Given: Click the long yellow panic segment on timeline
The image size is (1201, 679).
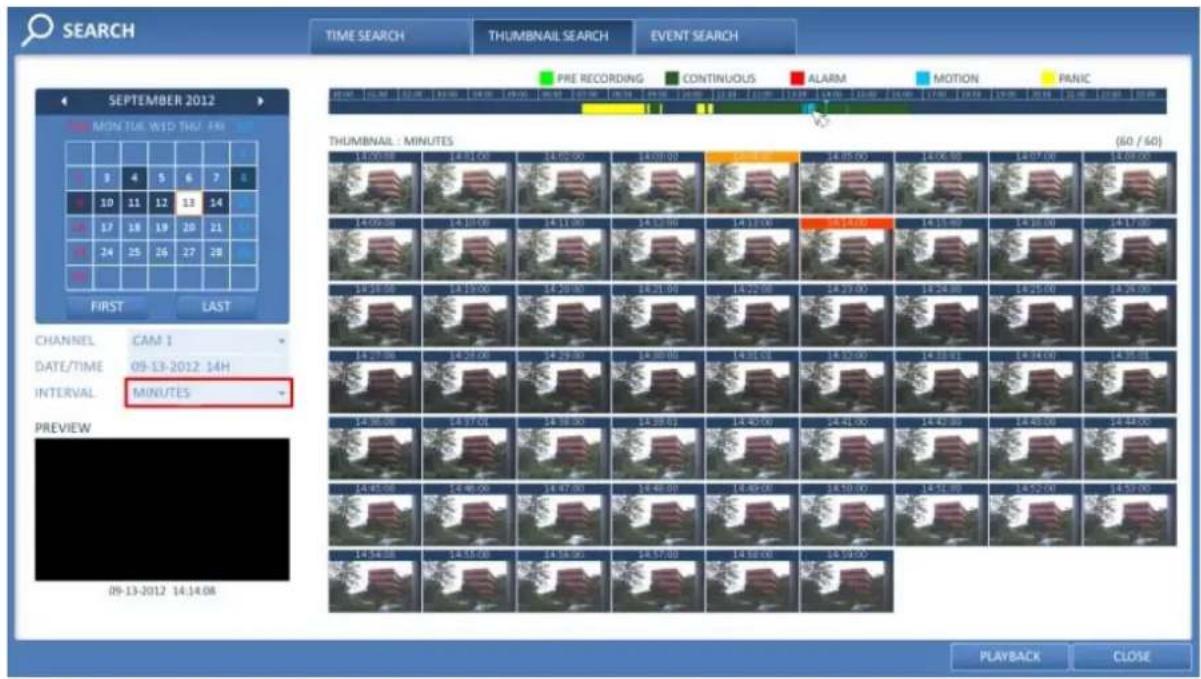Looking at the screenshot, I should coord(613,108).
